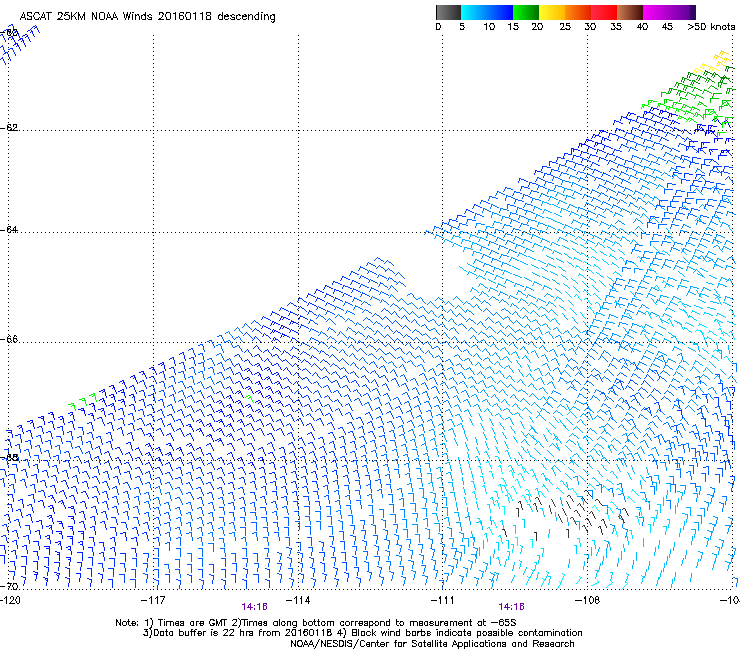Click the note line 'Times are GMT'
Screen dimensions: 740x650
tap(193, 623)
